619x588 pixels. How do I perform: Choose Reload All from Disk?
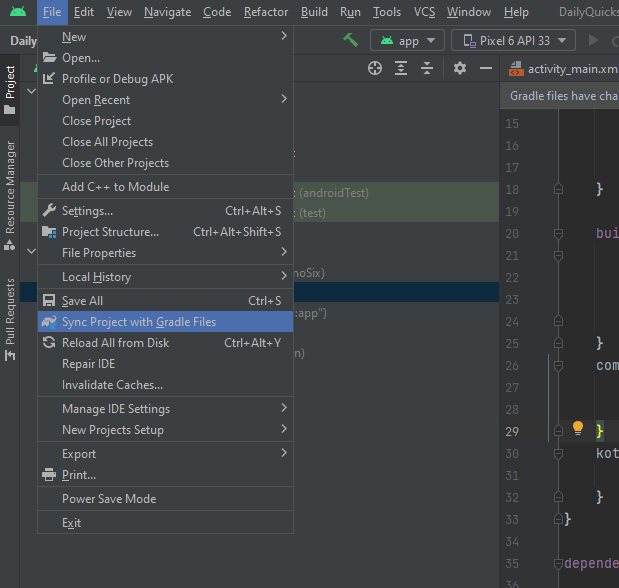pos(165,343)
